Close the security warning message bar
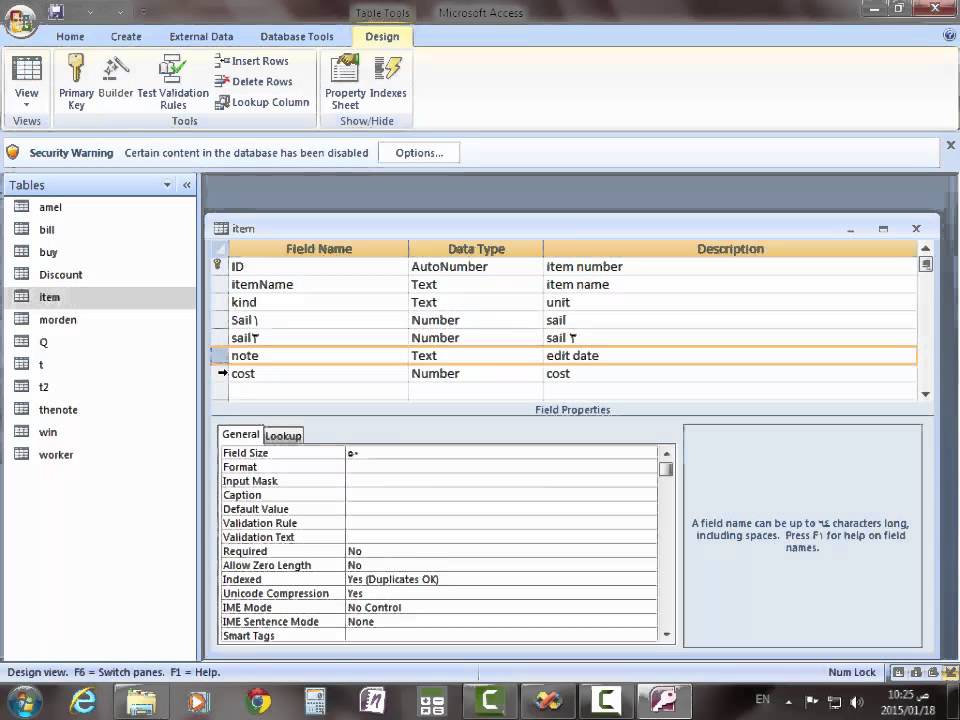Viewport: 960px width, 720px height. click(950, 146)
